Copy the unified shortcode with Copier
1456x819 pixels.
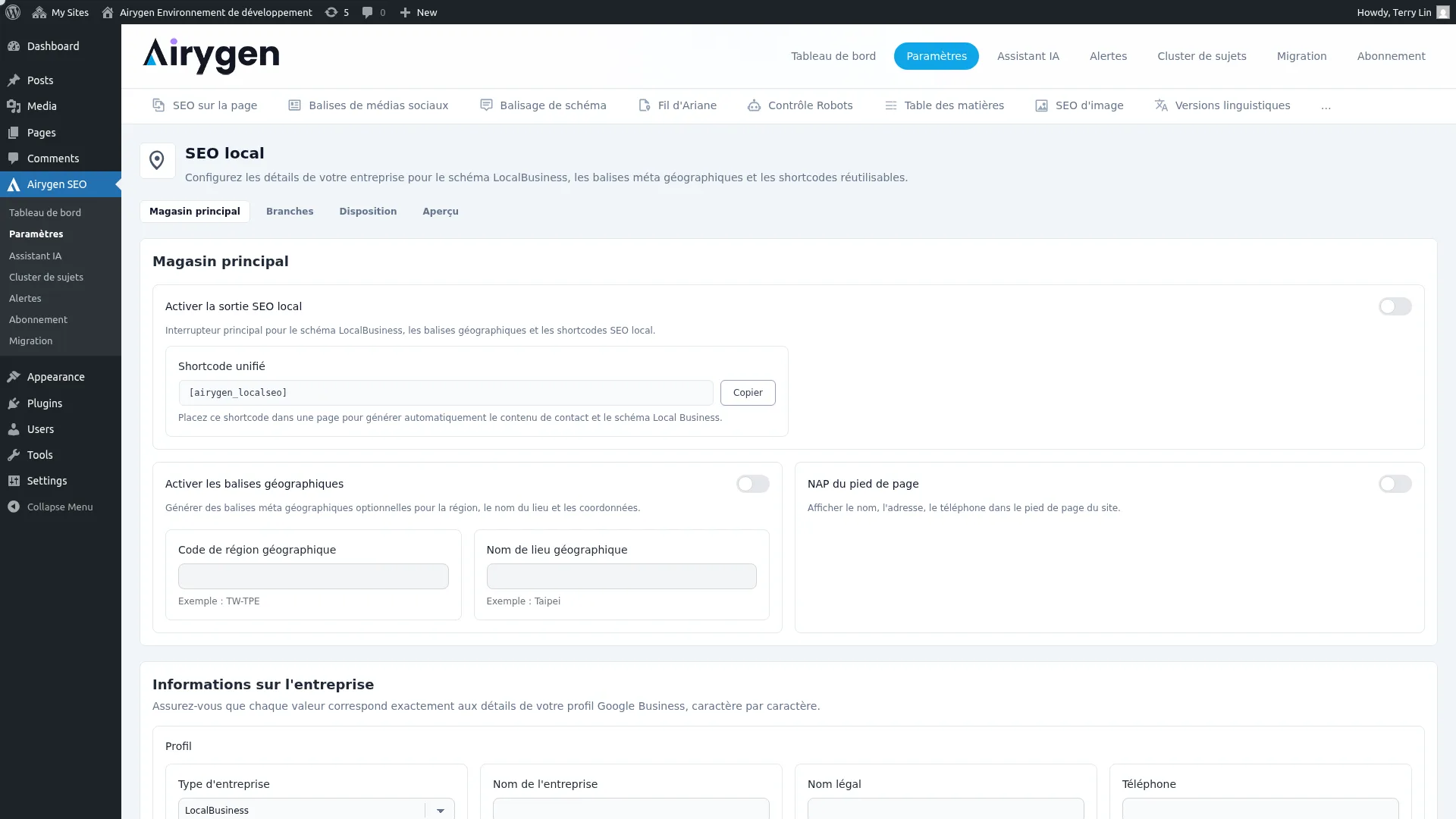coord(748,393)
